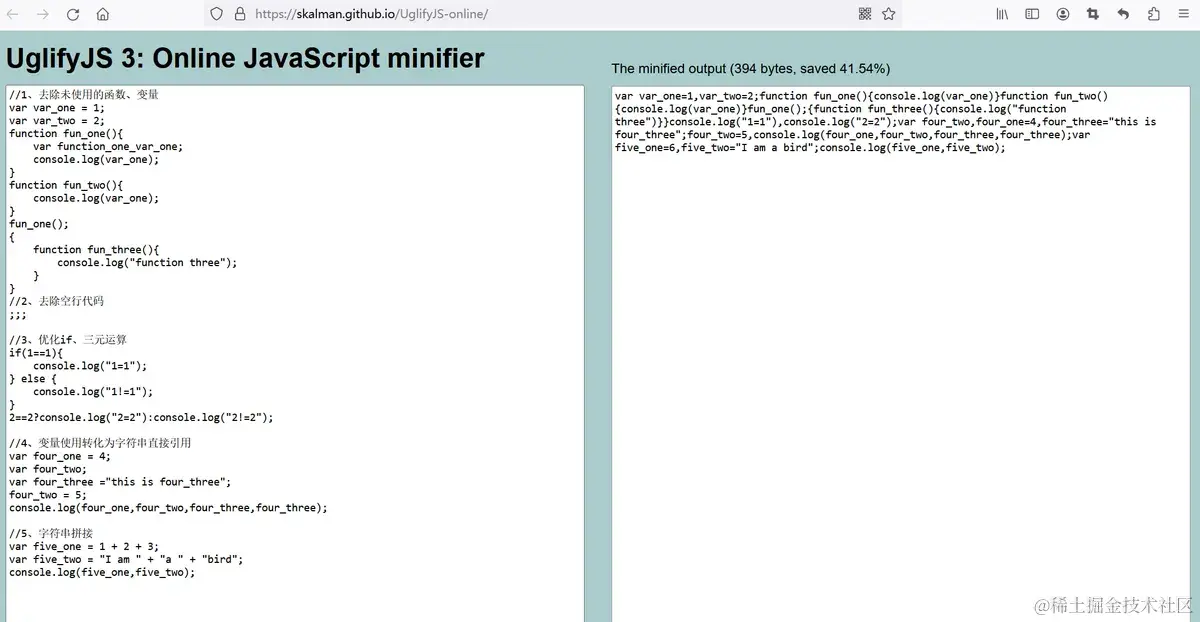Click 'var var_one=1,var_two=2' in minified output

click(684, 96)
